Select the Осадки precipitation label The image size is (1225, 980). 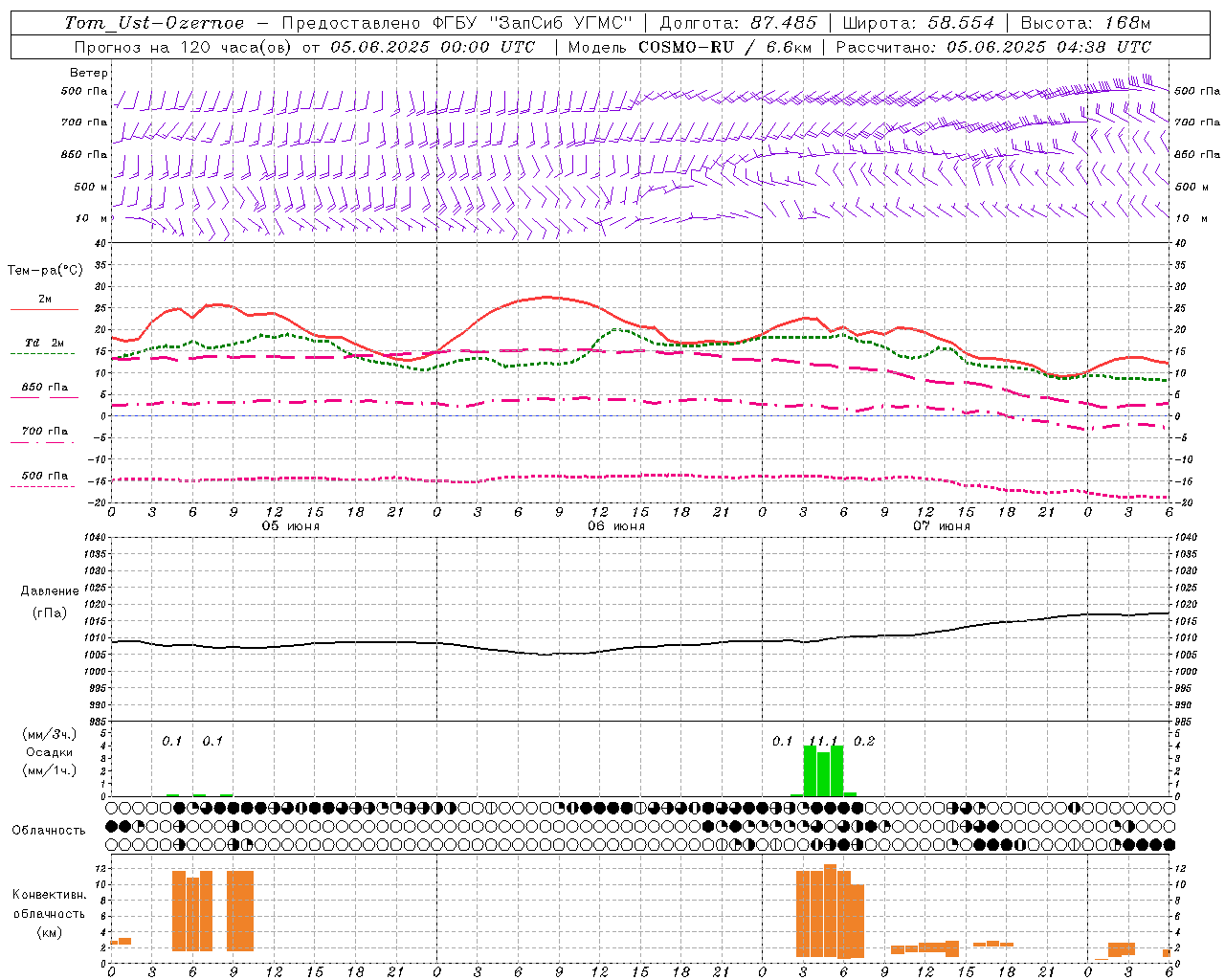pyautogui.click(x=49, y=752)
